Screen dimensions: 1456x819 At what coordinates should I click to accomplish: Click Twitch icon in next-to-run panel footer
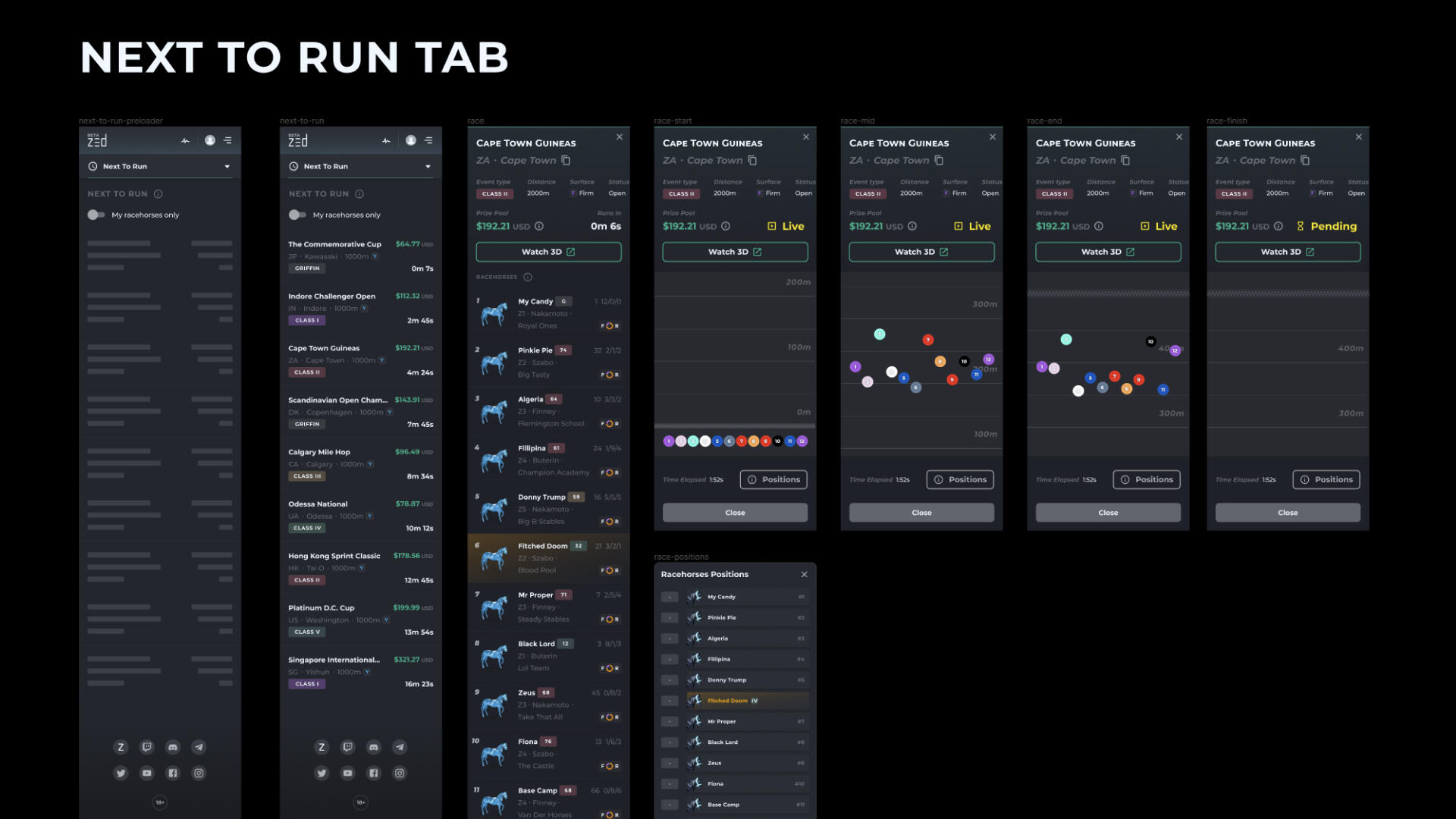347,747
